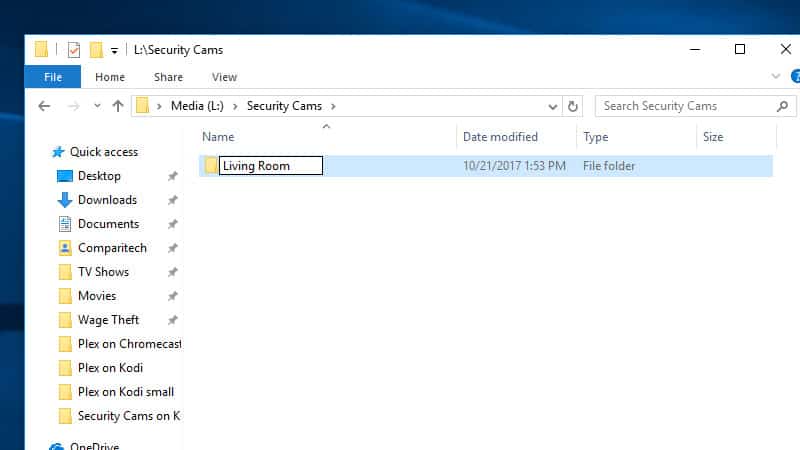Unpin Movies using its pin icon
The height and width of the screenshot is (450, 800).
172,296
